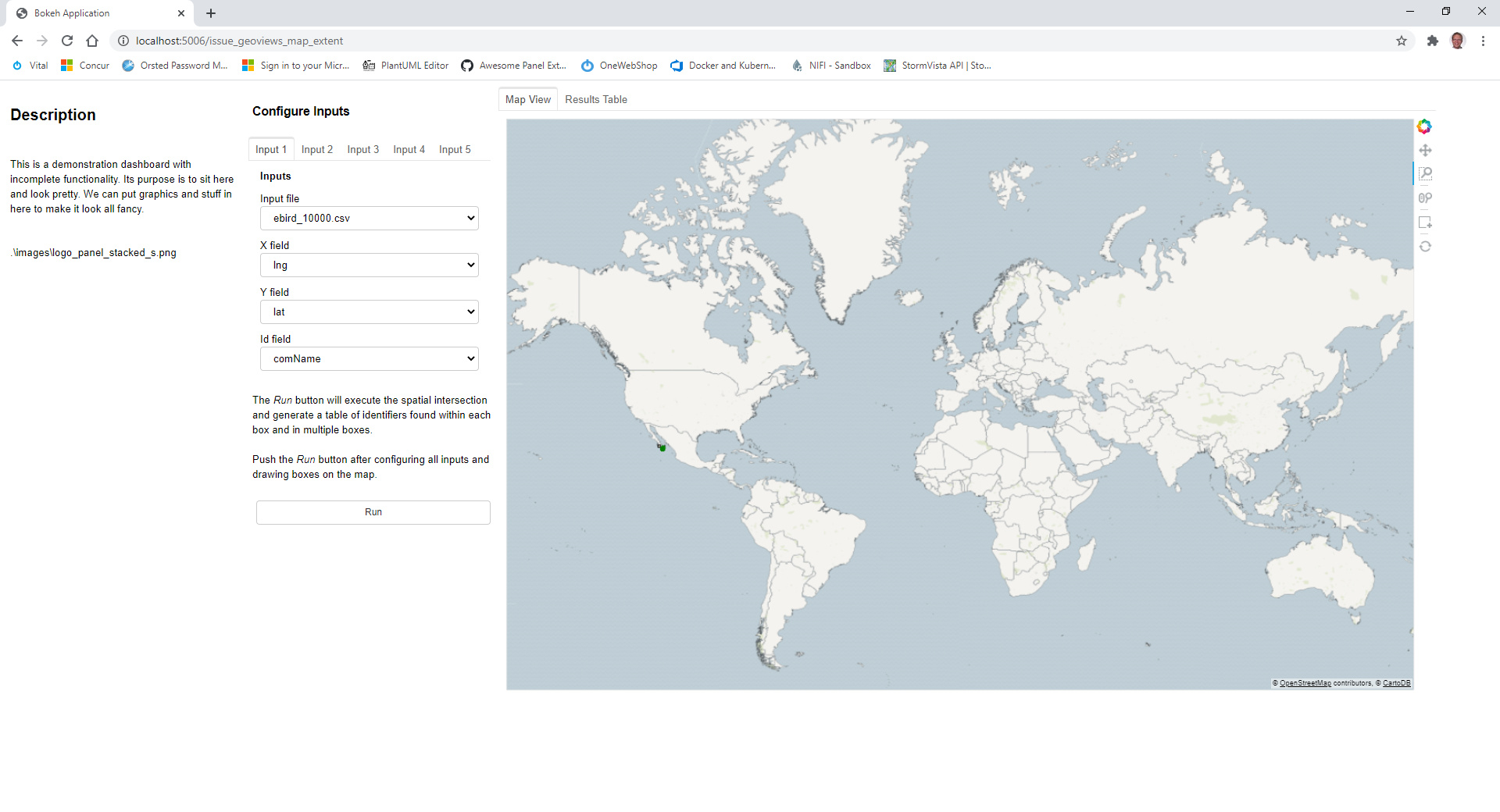1500x812 pixels.
Task: Open the CartoDB attribution link
Action: (x=1396, y=683)
